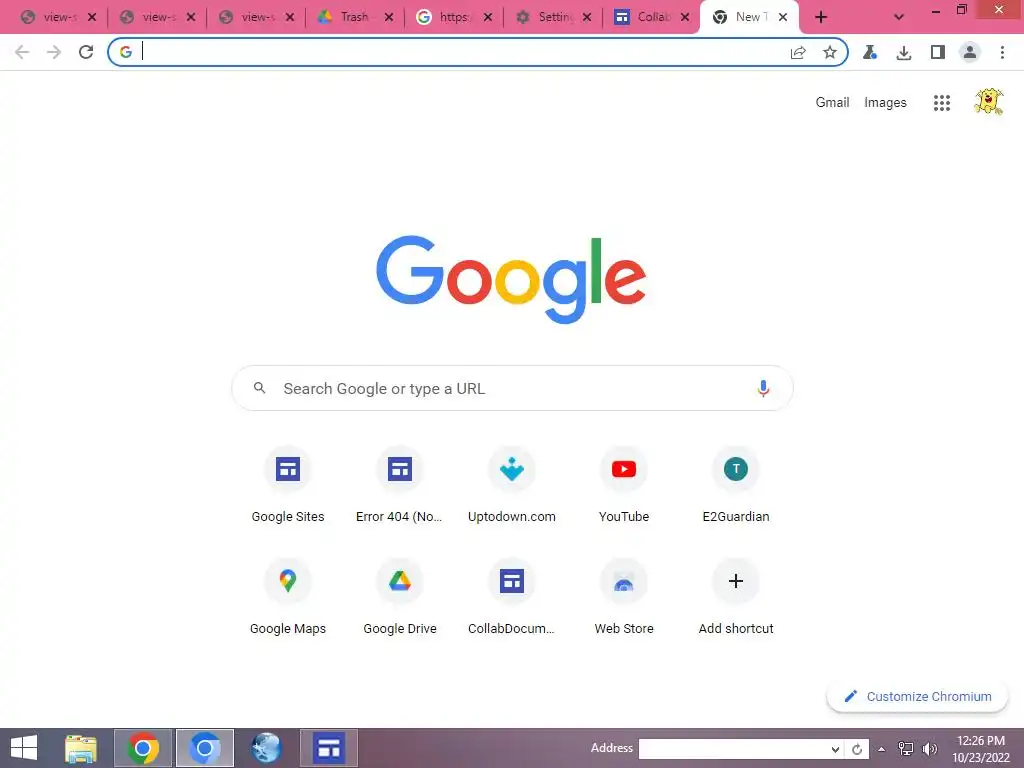Image resolution: width=1024 pixels, height=768 pixels.
Task: Open the E2Guardian shortcut
Action: tap(736, 485)
